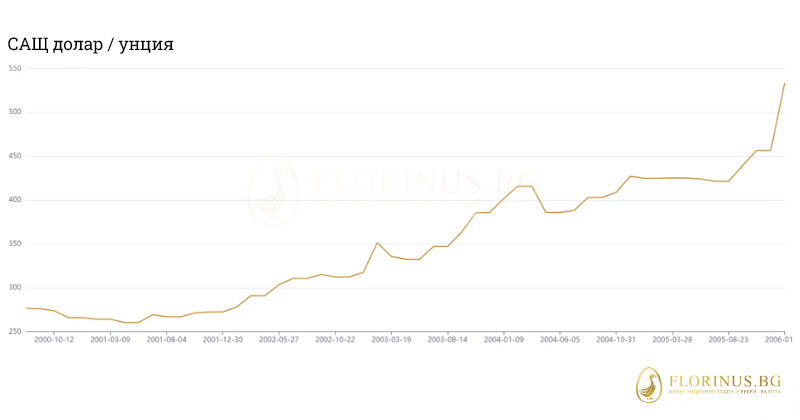Screen dimensions: 800x420
Task: Select the 2005-03-28 x-axis date label
Action: 673,340
